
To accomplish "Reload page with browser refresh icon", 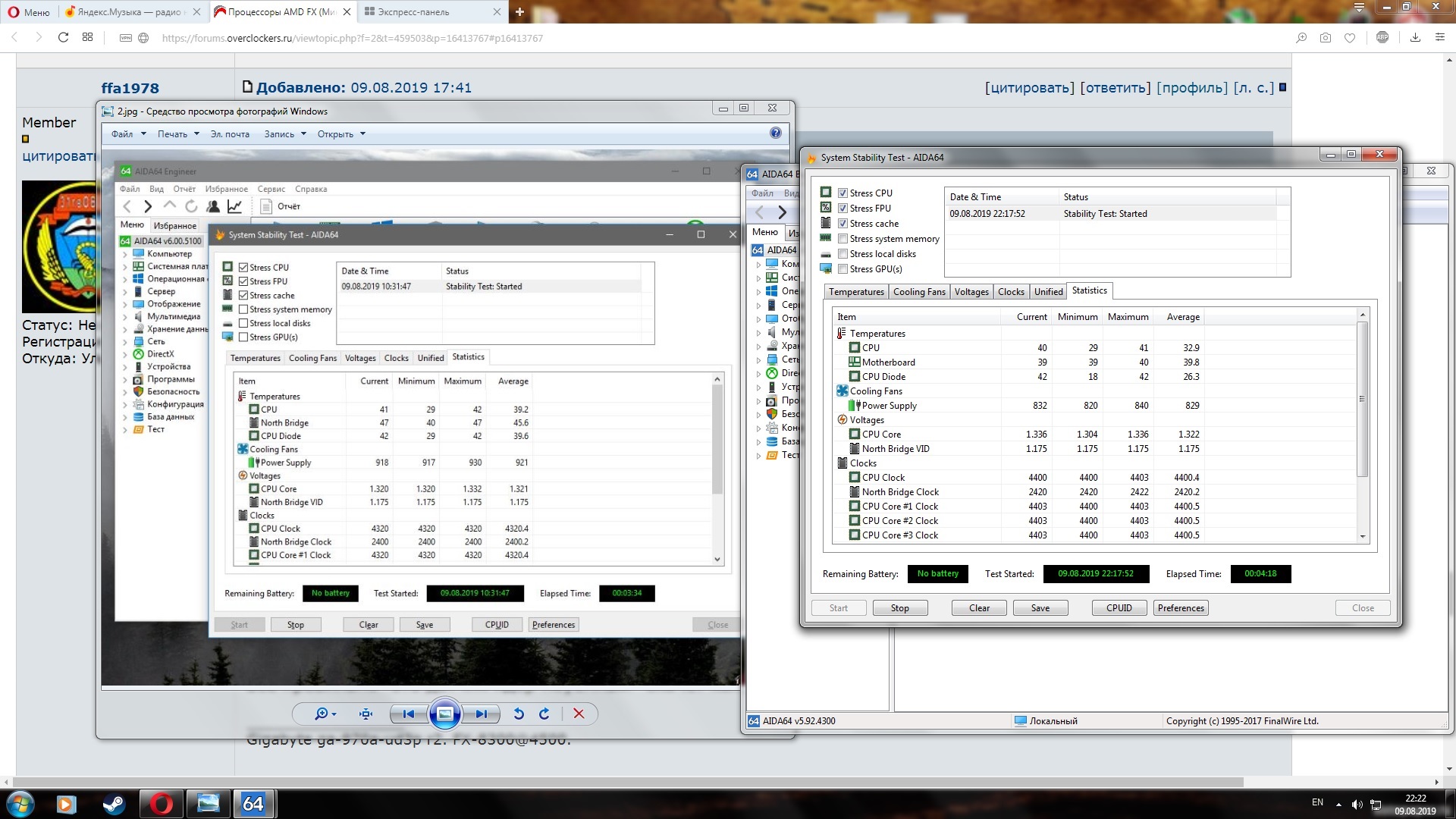I will coord(63,37).
